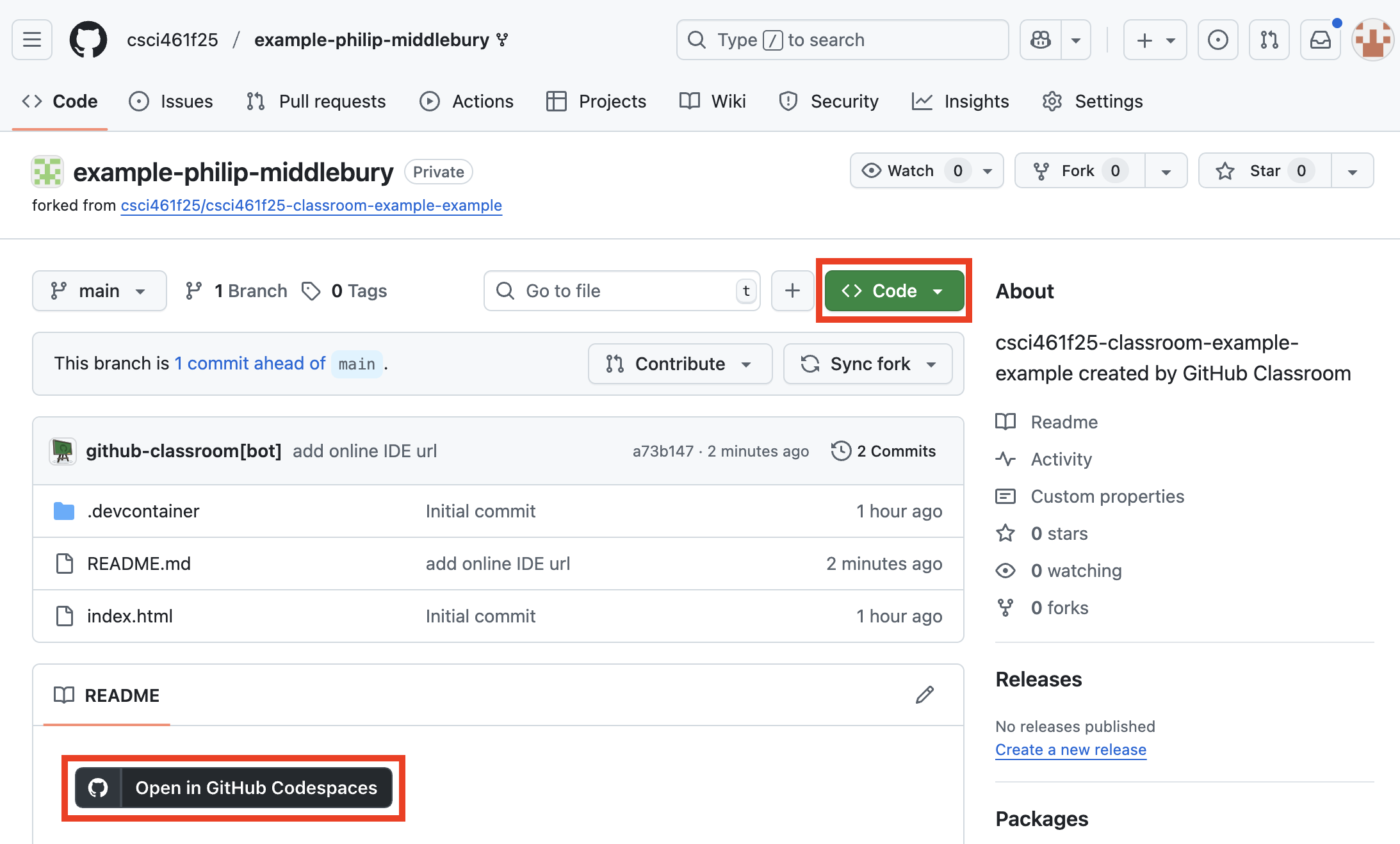Focus the Type to search field
The height and width of the screenshot is (844, 1400).
point(843,40)
